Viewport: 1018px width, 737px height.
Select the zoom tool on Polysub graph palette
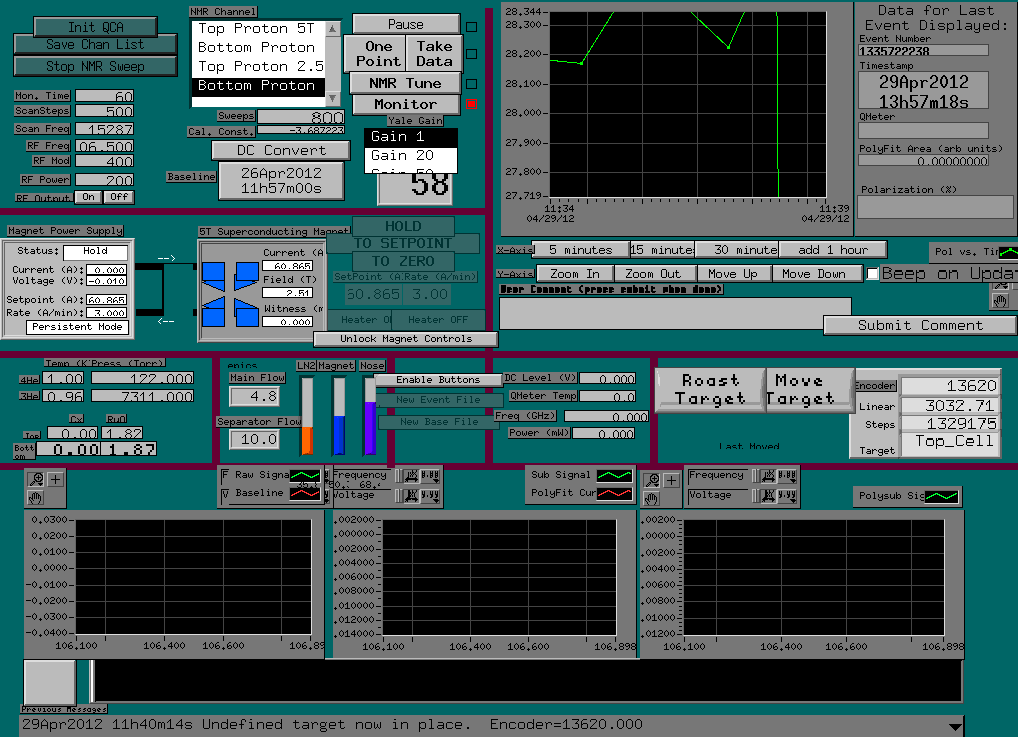(652, 480)
